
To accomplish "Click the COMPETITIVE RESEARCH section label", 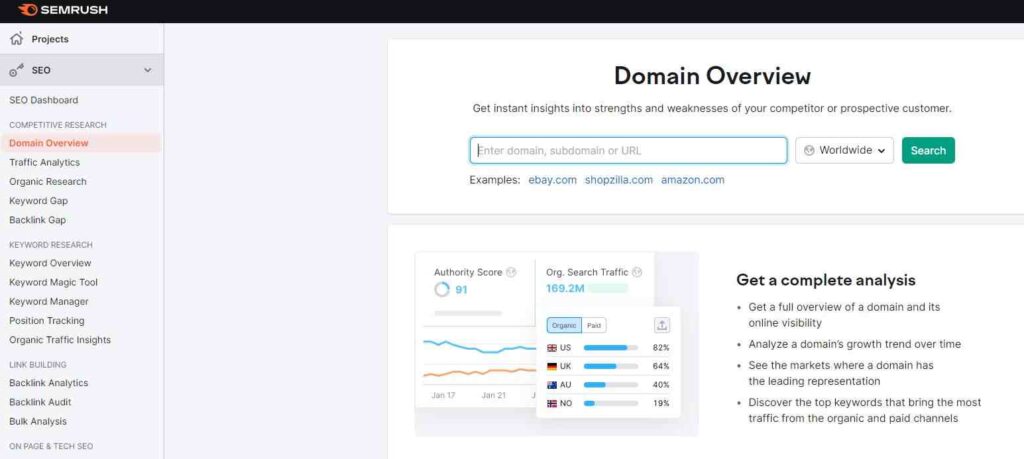I will [x=57, y=125].
